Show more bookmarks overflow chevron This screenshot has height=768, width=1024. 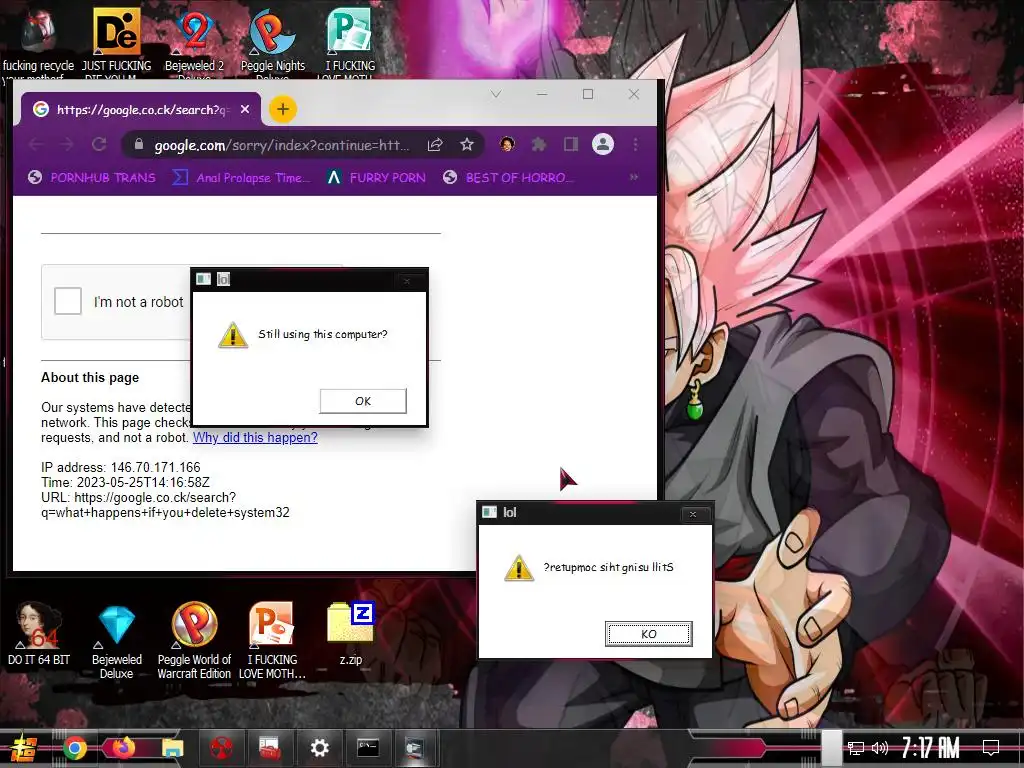pyautogui.click(x=633, y=177)
